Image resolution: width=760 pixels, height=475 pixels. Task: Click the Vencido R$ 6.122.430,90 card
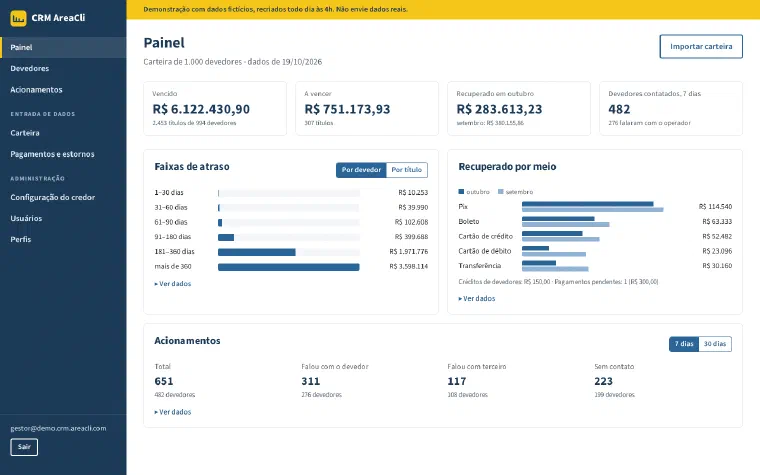tap(215, 109)
